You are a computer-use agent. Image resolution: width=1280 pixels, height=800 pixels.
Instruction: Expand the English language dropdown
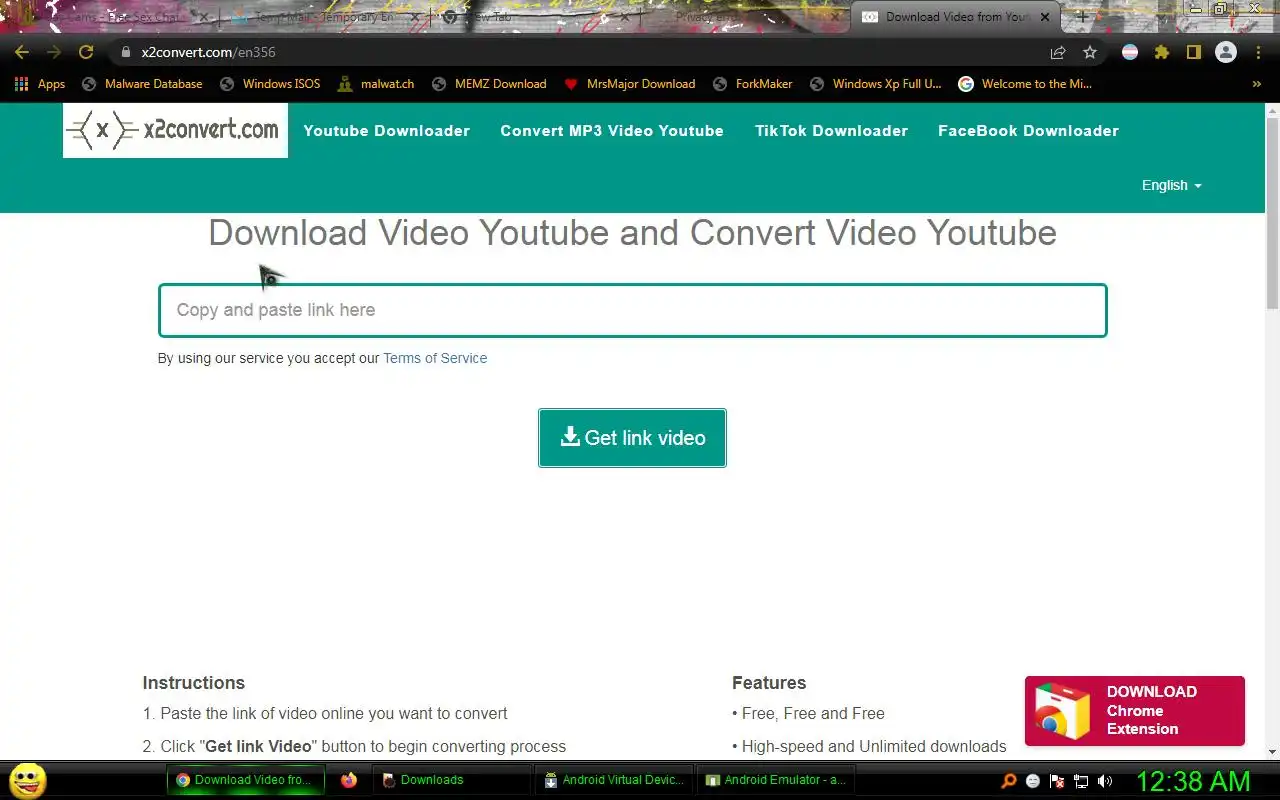click(x=1171, y=185)
